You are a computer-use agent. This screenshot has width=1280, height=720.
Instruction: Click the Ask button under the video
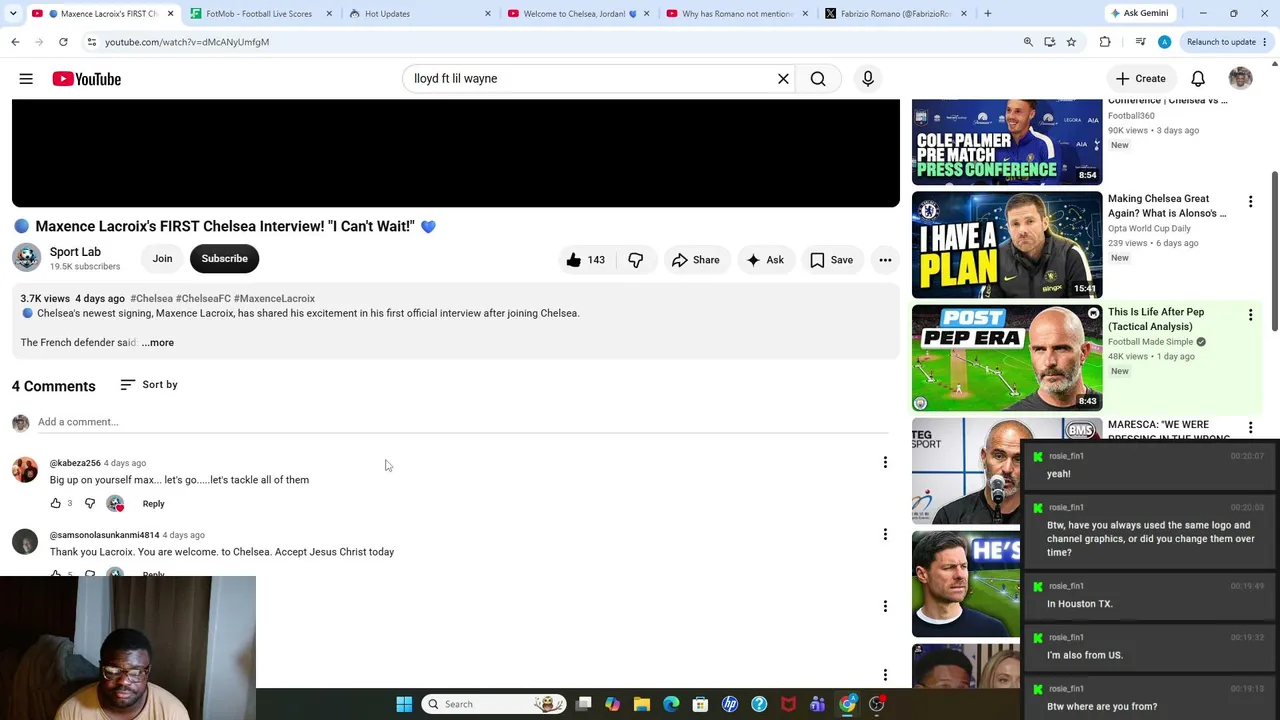765,260
